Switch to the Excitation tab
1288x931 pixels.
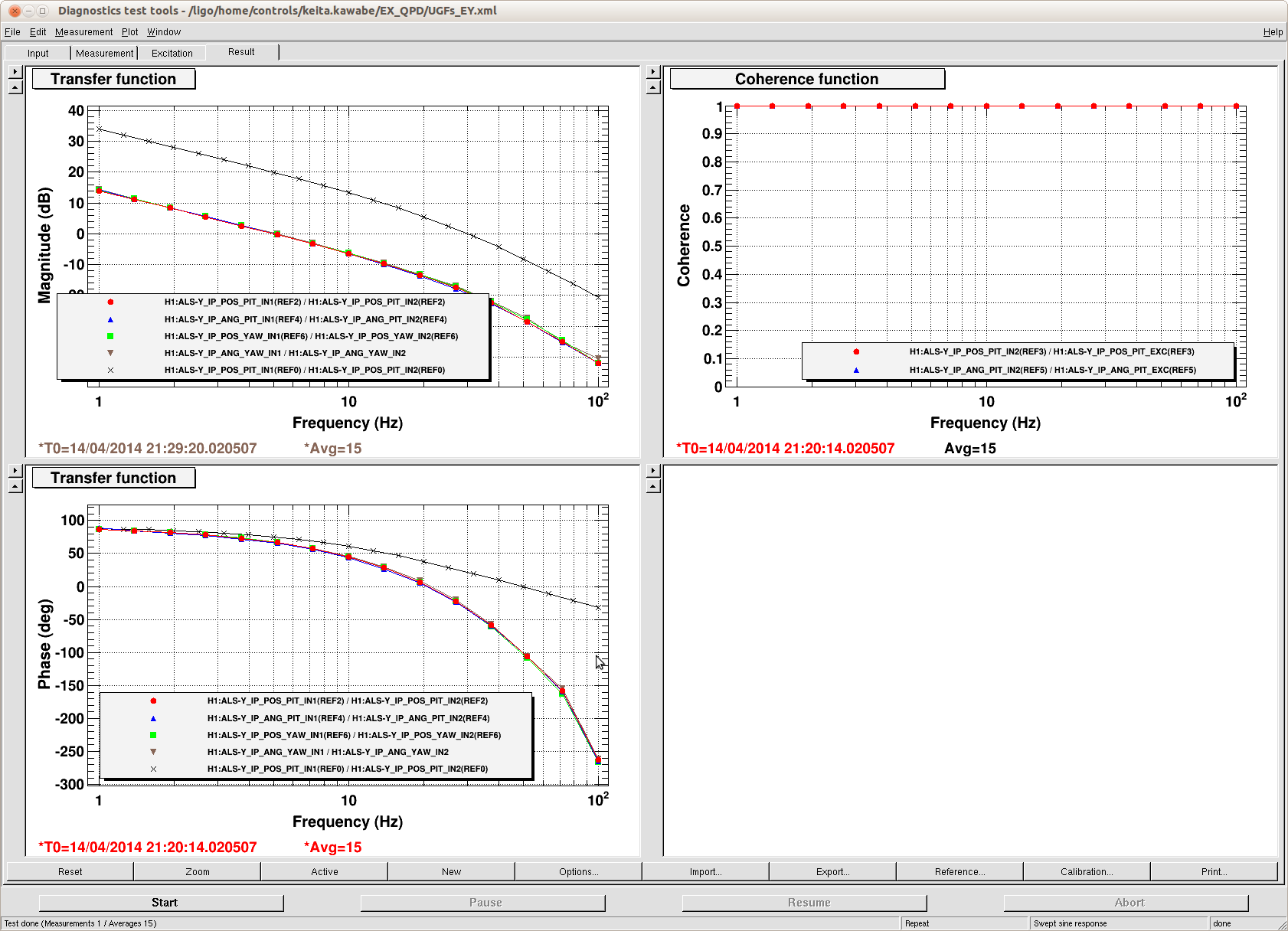172,54
